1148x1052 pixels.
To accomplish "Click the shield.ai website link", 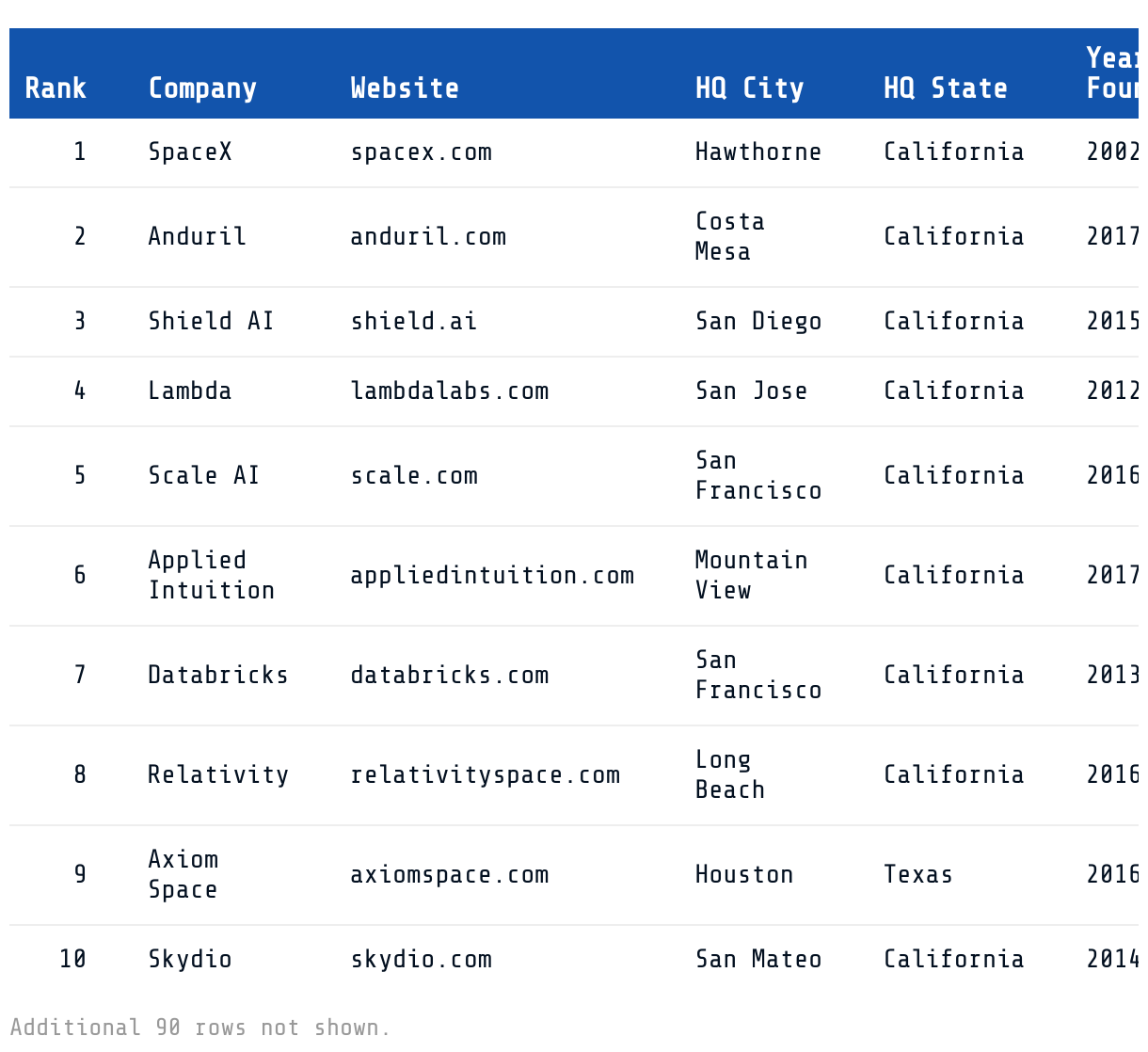I will coord(413,322).
